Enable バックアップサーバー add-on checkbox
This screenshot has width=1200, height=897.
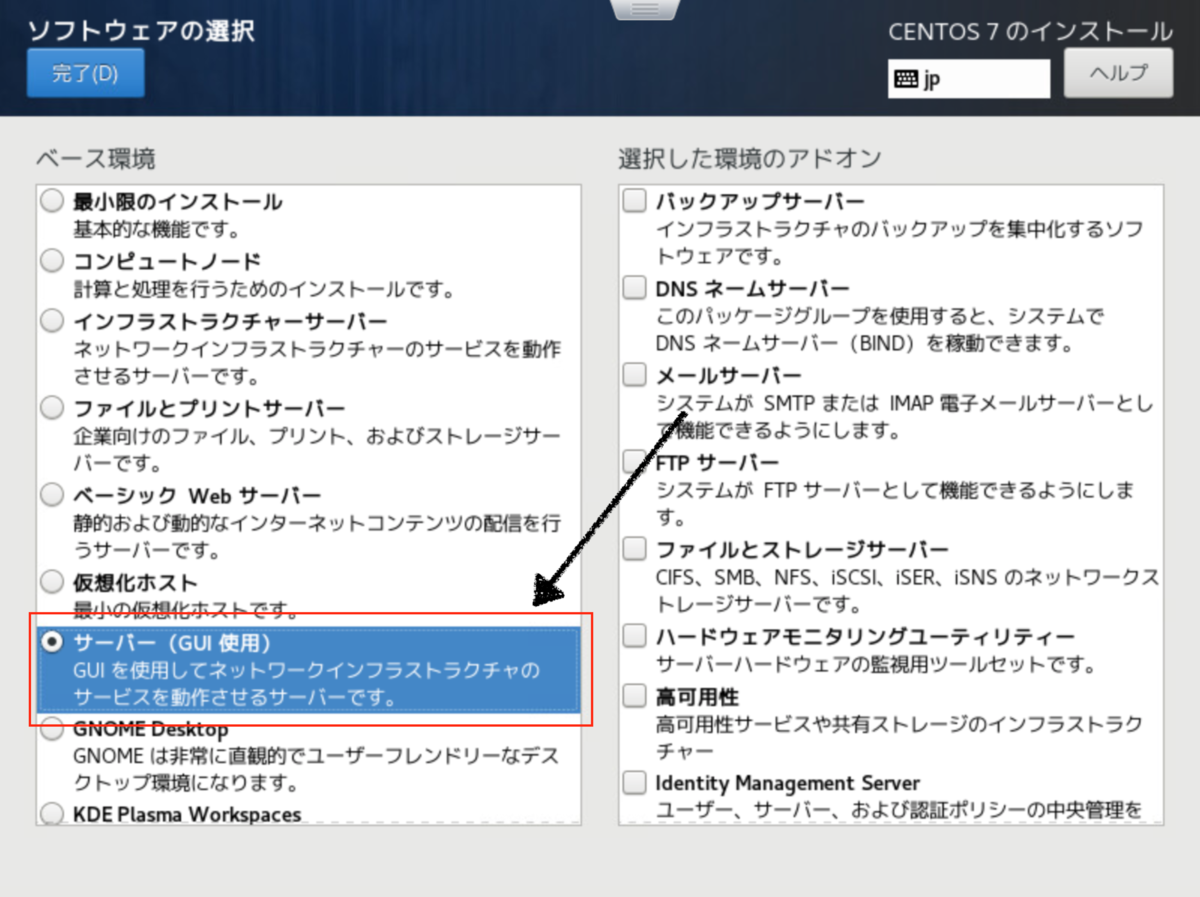click(x=635, y=202)
